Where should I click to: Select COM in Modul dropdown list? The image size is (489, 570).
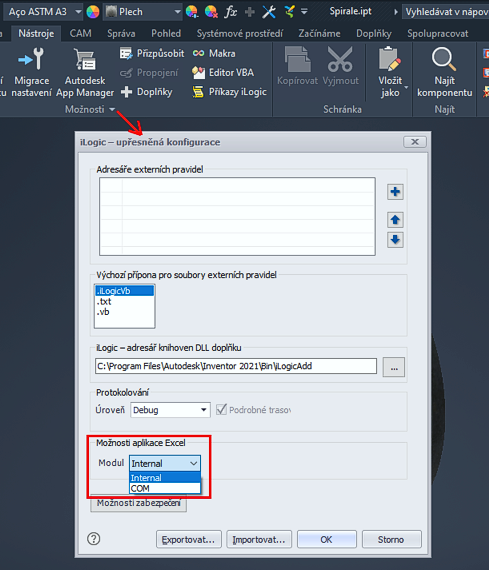165,488
